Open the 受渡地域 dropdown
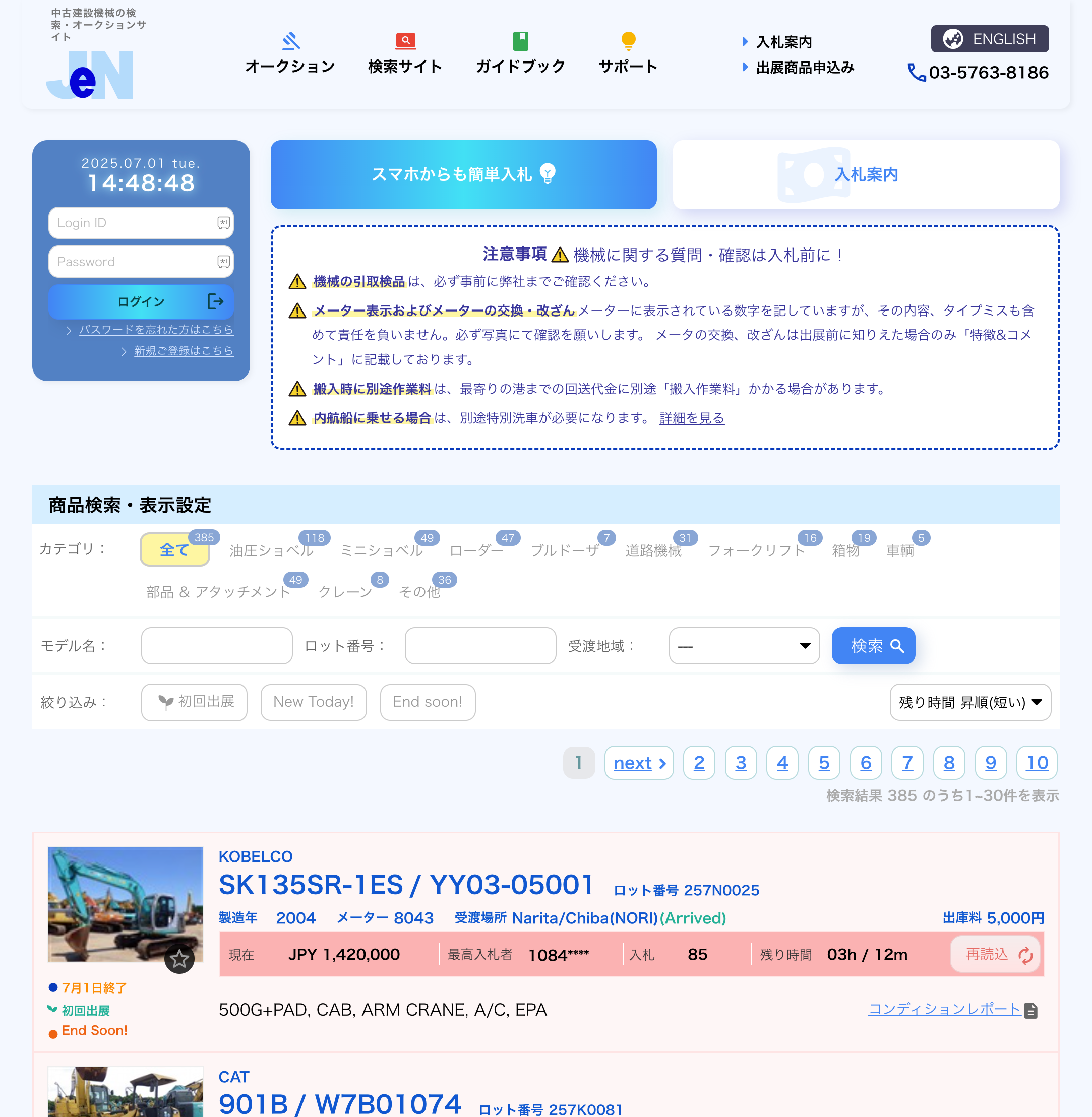The image size is (1092, 1117). point(744,646)
